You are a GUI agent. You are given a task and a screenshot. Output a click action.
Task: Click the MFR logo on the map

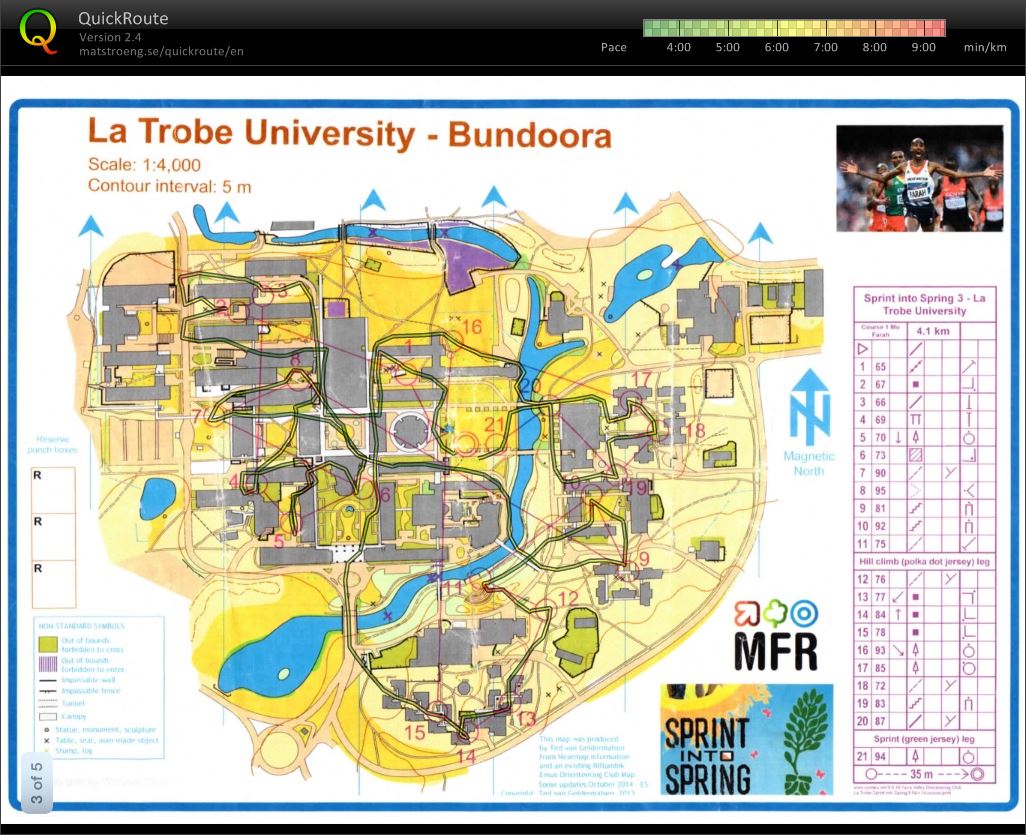(776, 638)
